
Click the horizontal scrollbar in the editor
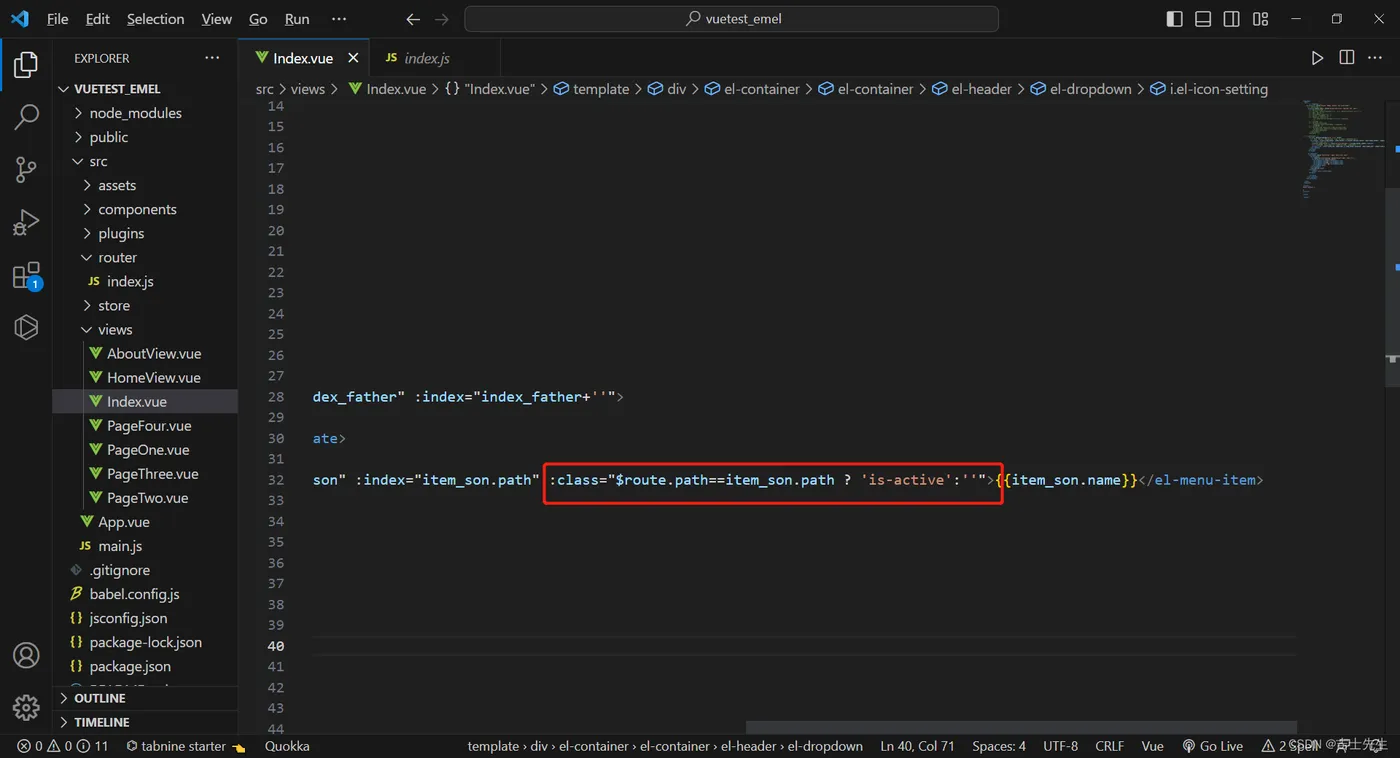[1020, 727]
